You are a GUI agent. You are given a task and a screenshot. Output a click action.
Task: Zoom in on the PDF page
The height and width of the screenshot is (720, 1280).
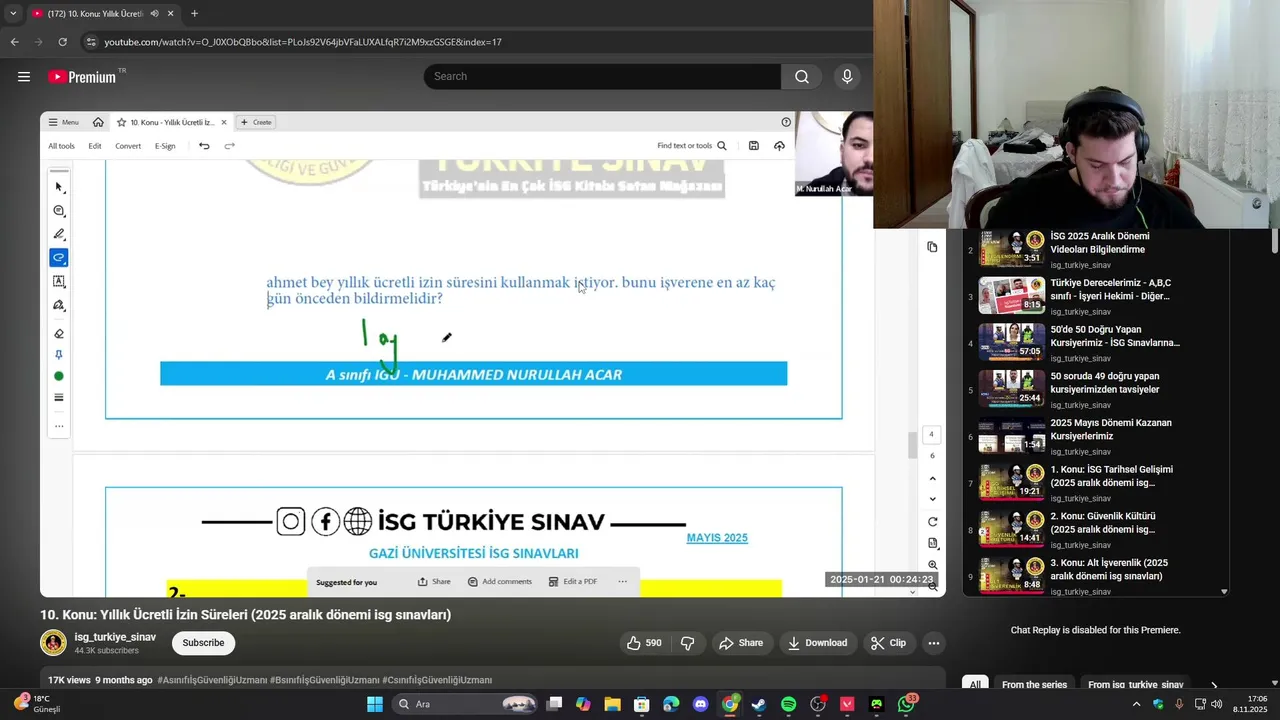pyautogui.click(x=932, y=565)
